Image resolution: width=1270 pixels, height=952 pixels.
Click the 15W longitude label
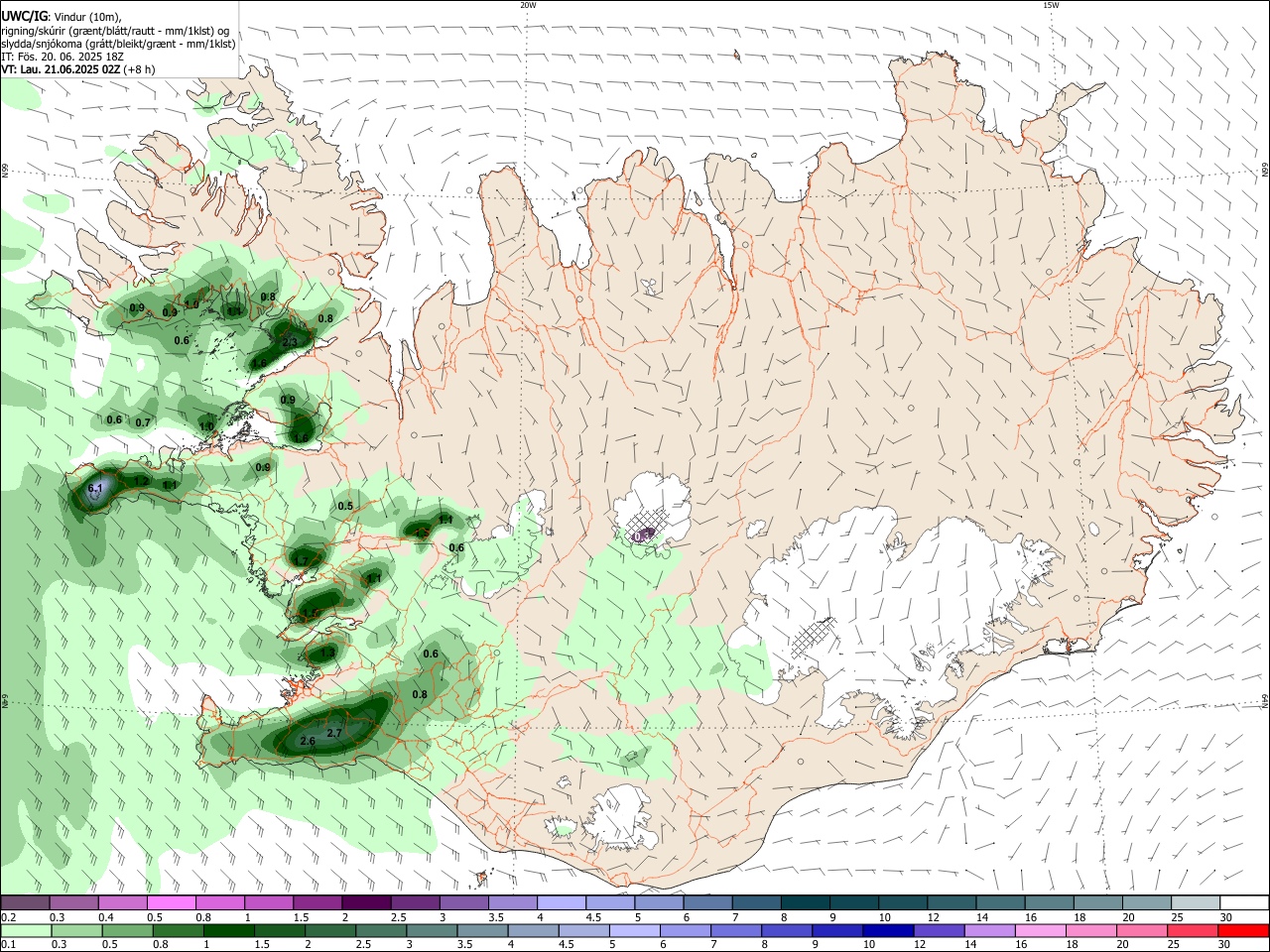click(1051, 5)
